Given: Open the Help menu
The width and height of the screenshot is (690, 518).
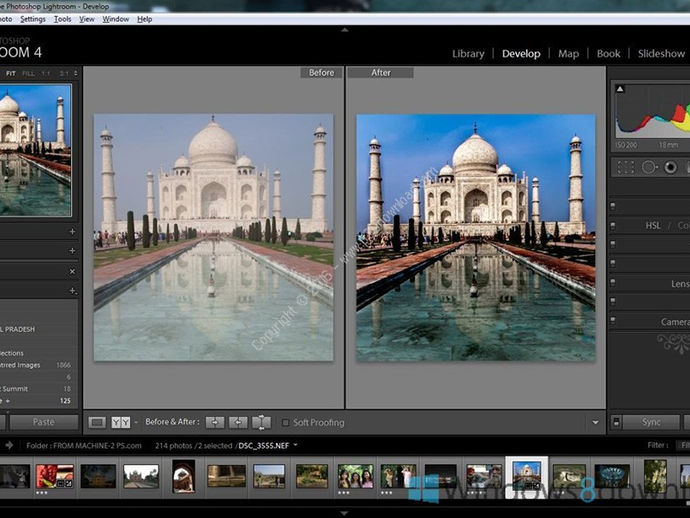Looking at the screenshot, I should 144,19.
